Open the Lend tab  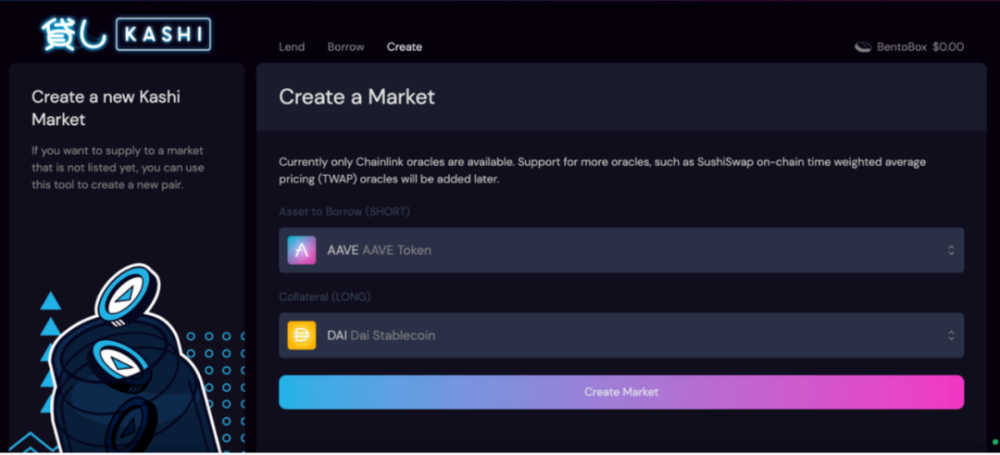point(291,47)
